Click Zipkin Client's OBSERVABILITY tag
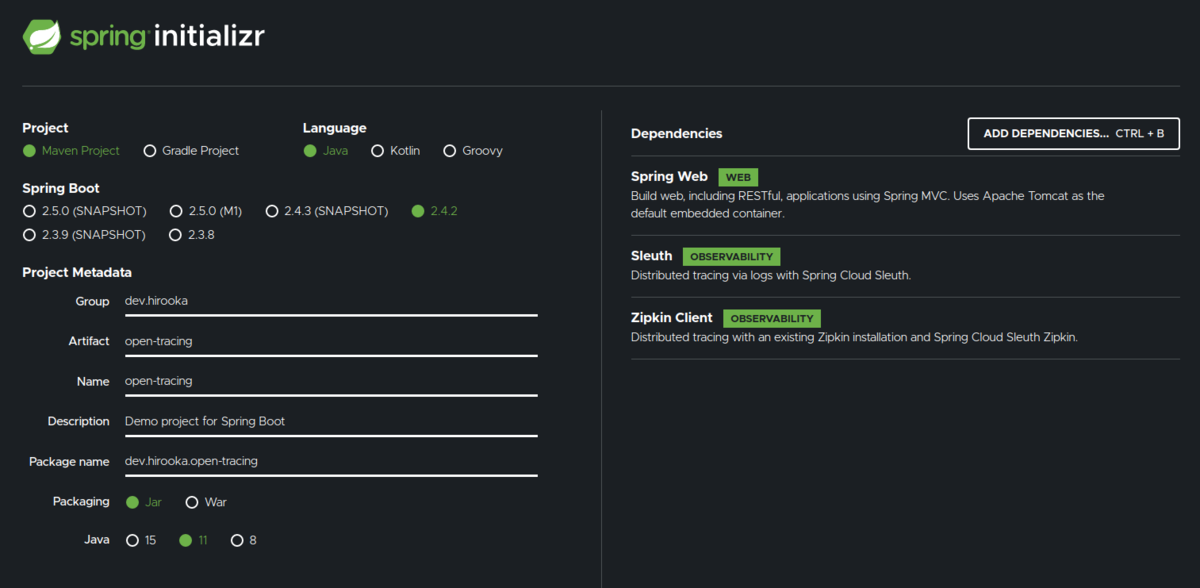1200x588 pixels. click(772, 319)
